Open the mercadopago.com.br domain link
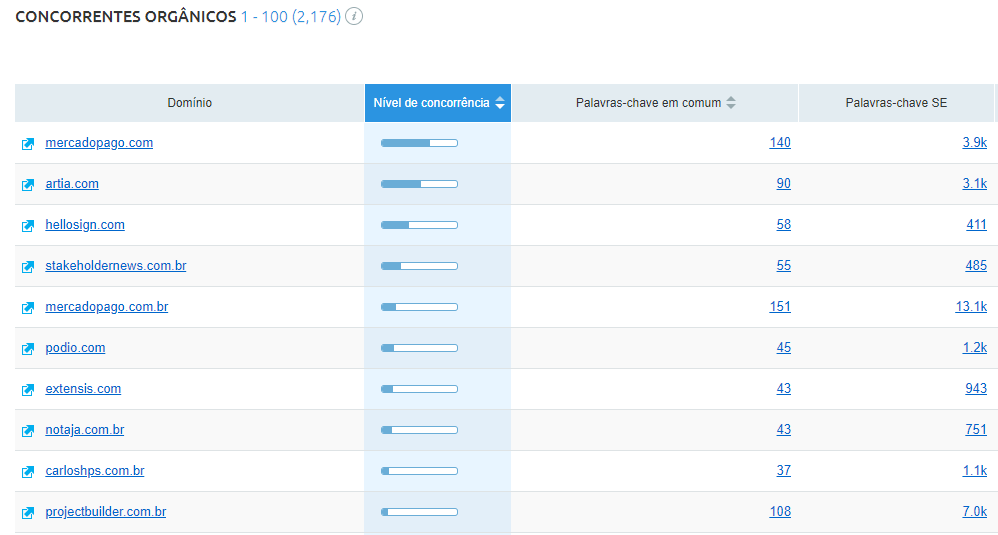This screenshot has width=998, height=535. [107, 307]
